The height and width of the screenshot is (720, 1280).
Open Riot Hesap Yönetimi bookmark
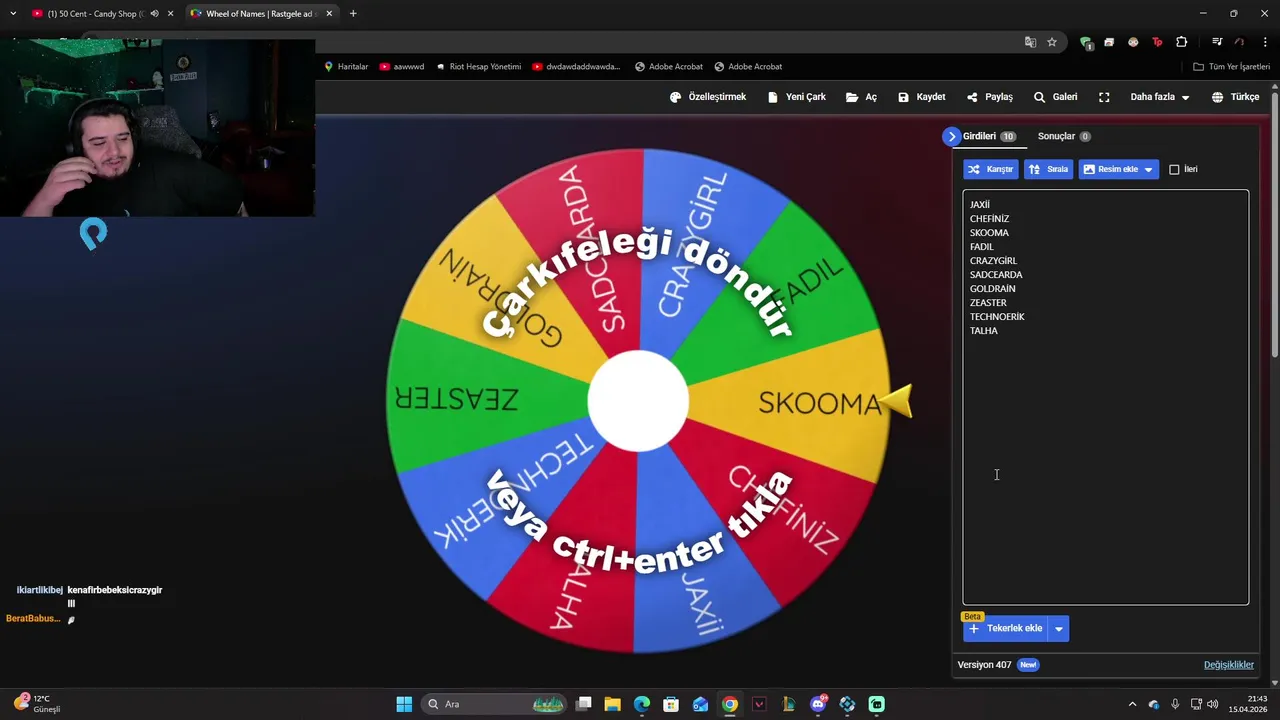(479, 67)
